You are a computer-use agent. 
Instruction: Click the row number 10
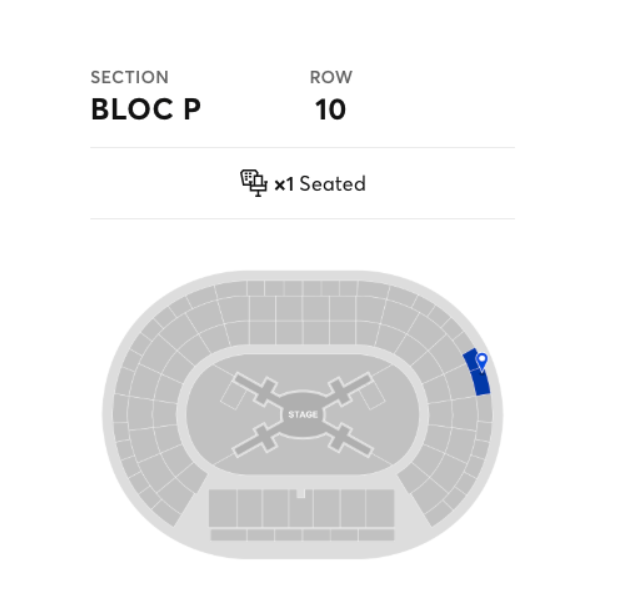pyautogui.click(x=330, y=109)
